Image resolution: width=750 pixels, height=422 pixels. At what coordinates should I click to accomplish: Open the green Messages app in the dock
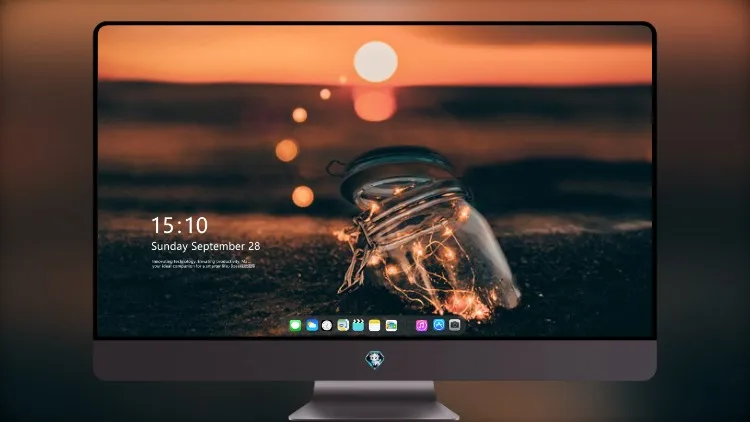point(295,325)
